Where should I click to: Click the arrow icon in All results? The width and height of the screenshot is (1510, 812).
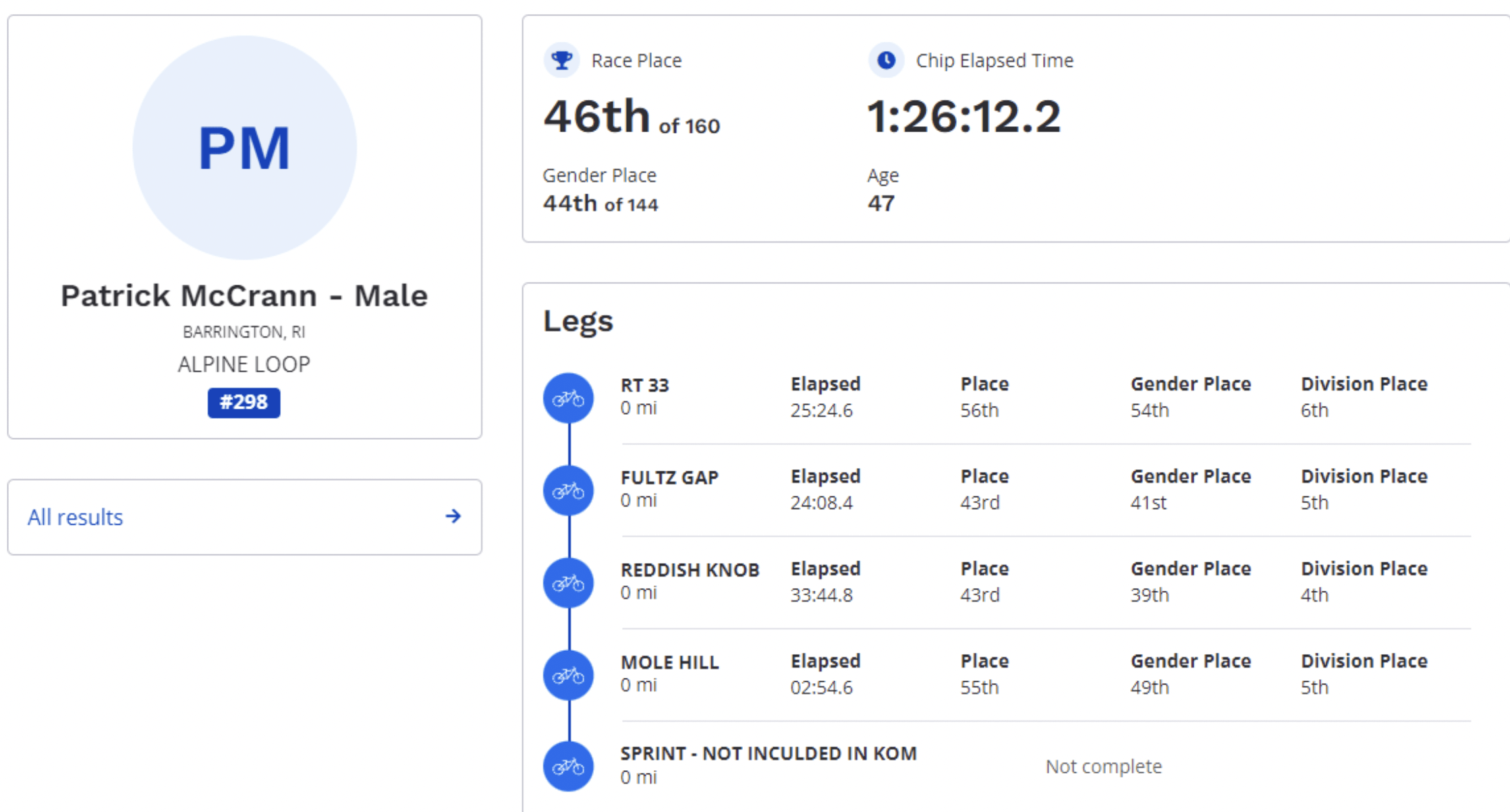pyautogui.click(x=453, y=517)
